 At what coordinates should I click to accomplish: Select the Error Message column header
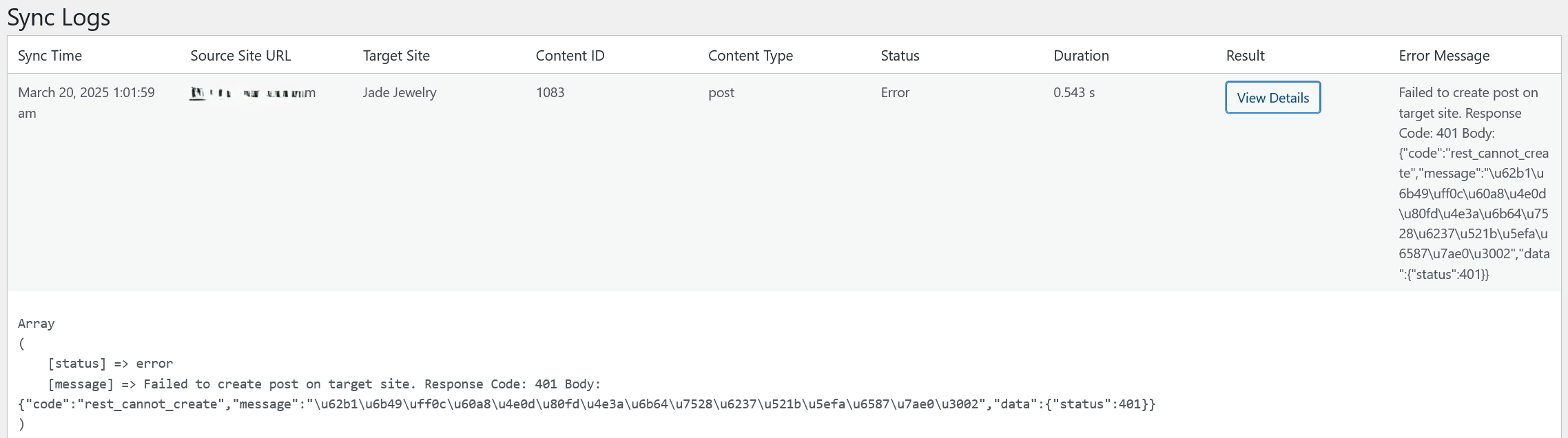1444,56
